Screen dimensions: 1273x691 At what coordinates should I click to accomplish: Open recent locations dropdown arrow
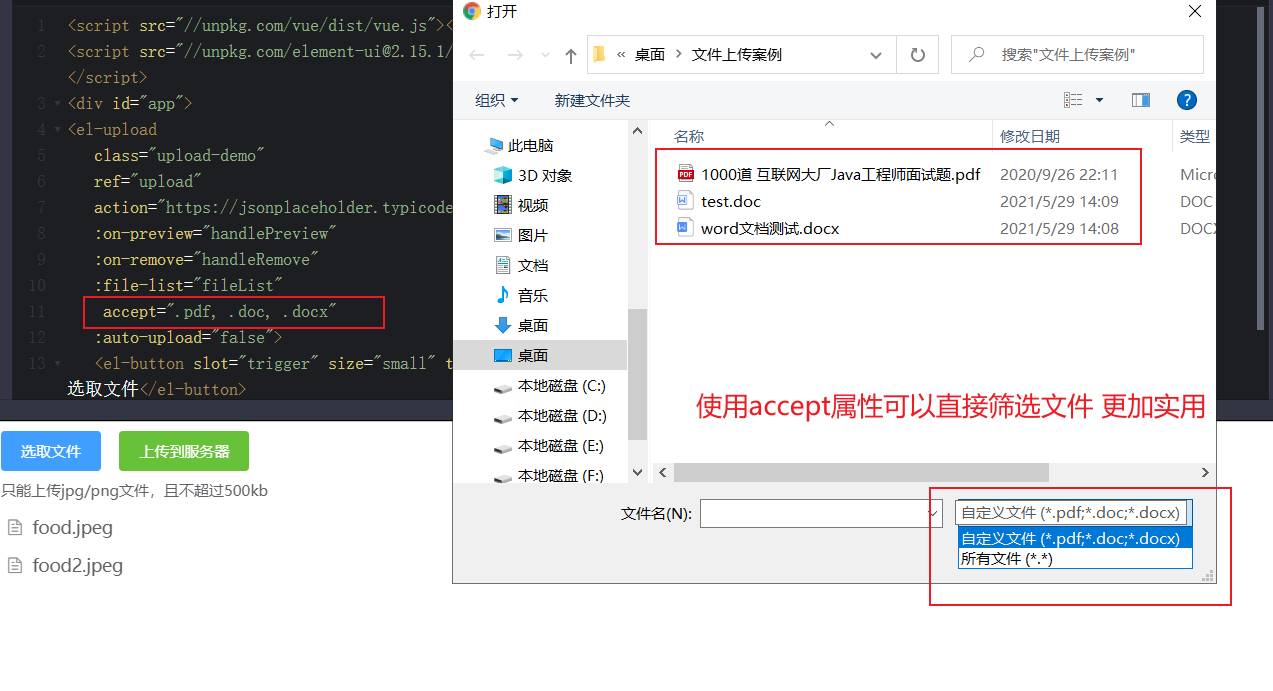(x=545, y=56)
